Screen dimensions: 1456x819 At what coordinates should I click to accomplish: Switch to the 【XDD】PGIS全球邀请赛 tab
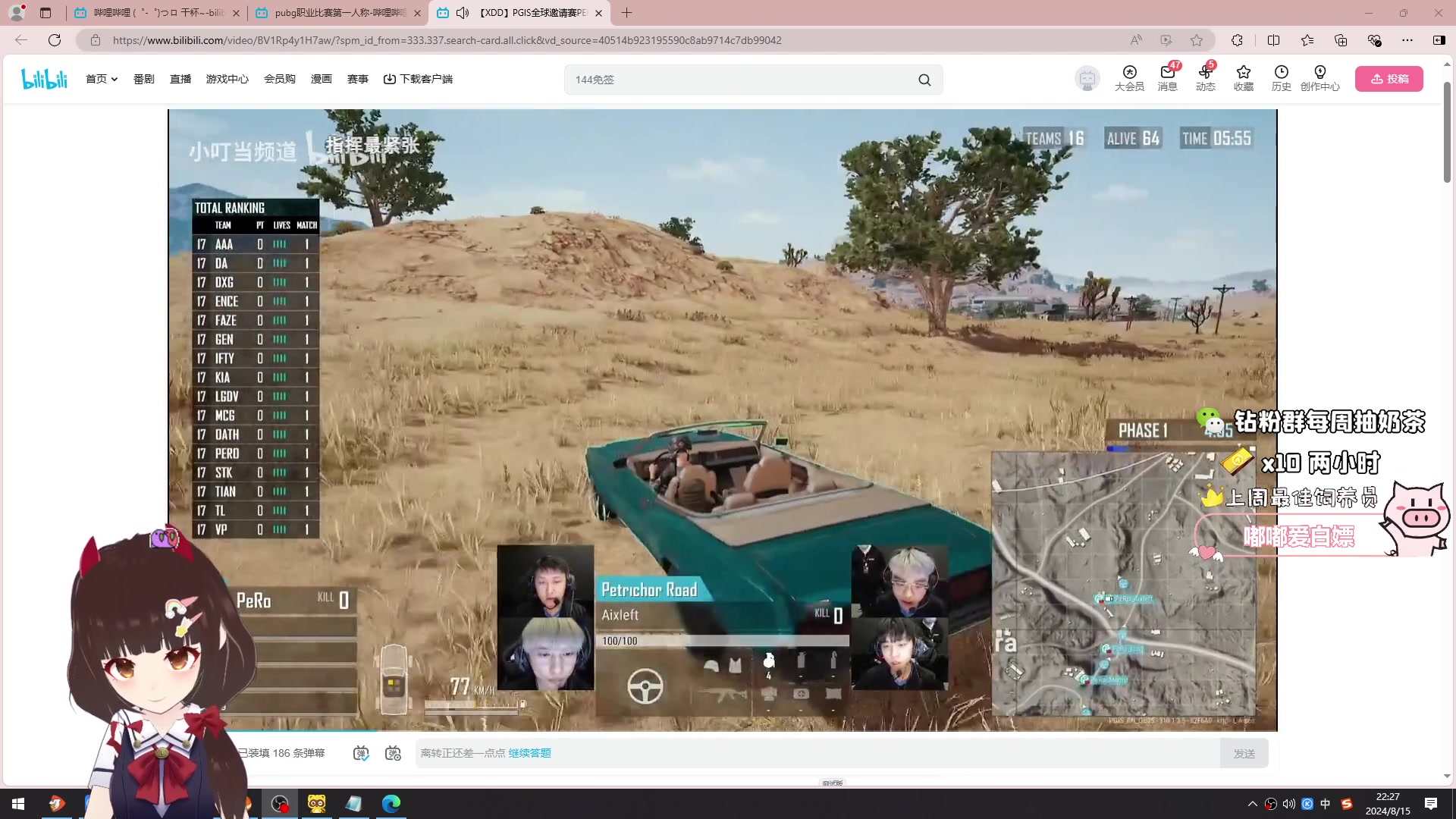(519, 13)
